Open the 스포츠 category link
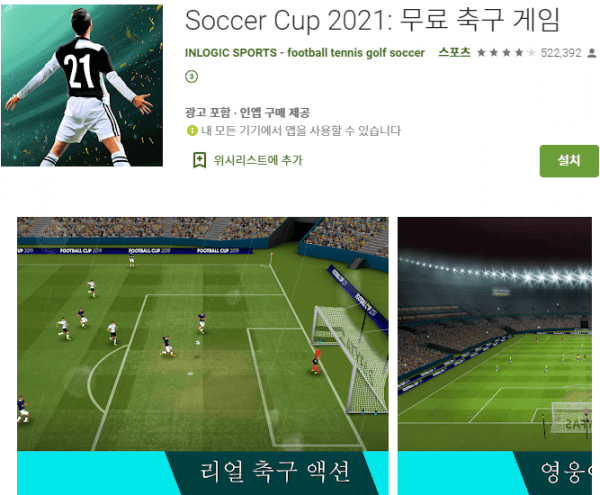The width and height of the screenshot is (600, 495). pos(454,52)
